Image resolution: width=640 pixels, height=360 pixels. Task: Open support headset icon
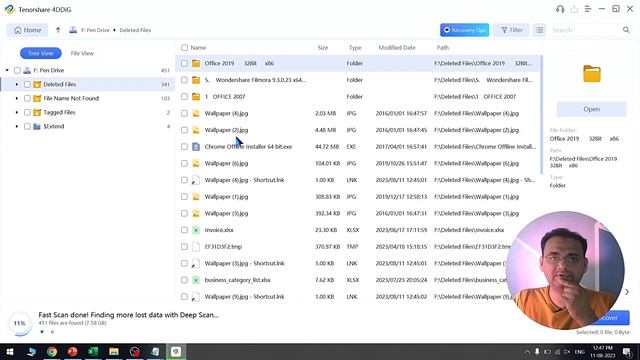coord(560,9)
